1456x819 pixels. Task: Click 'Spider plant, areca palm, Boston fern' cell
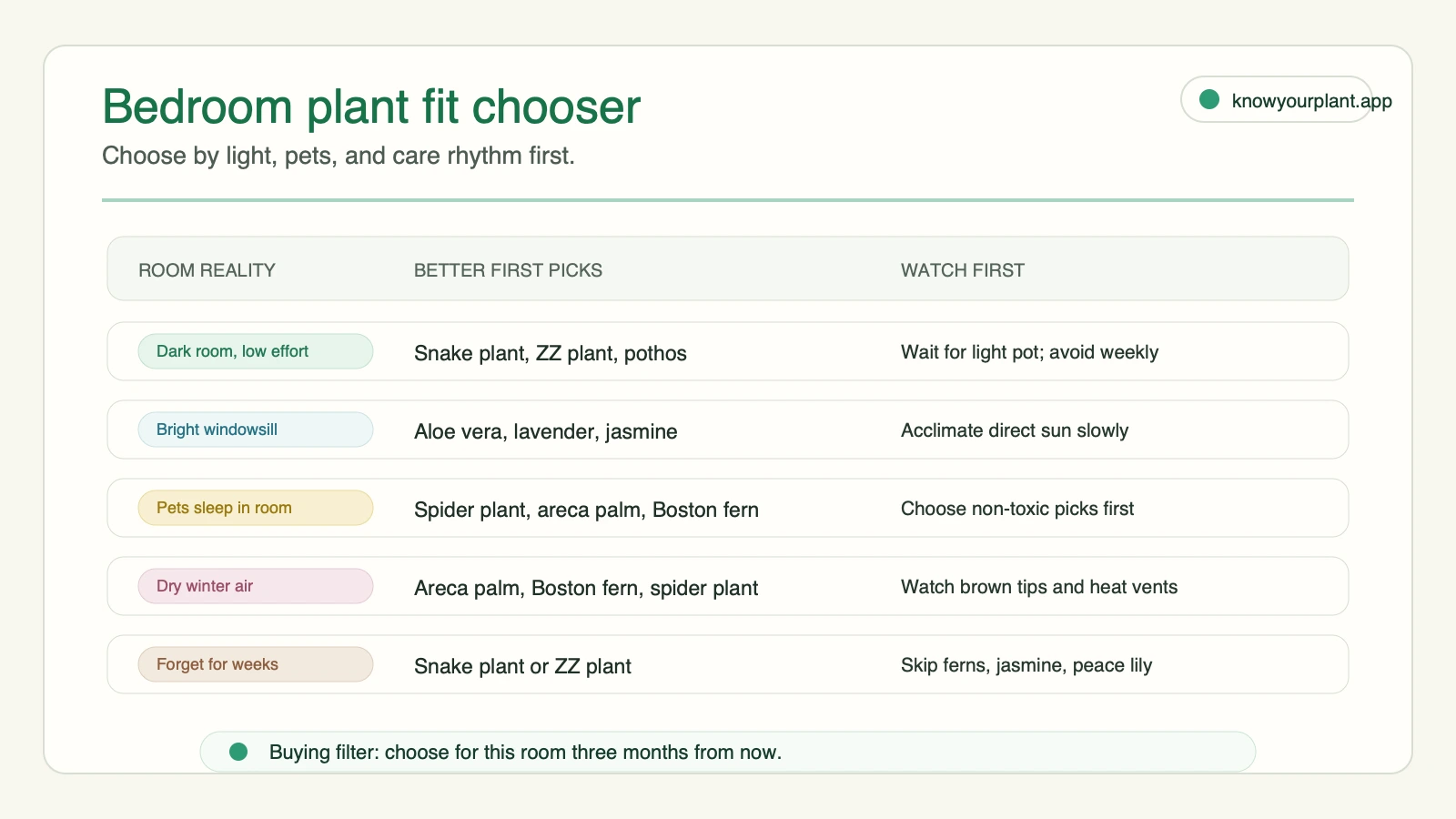tap(586, 510)
